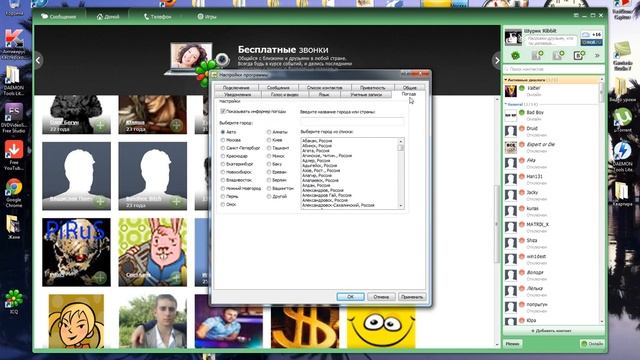Confirm settings with OK button
Viewport: 640px width, 360px height.
(x=350, y=297)
